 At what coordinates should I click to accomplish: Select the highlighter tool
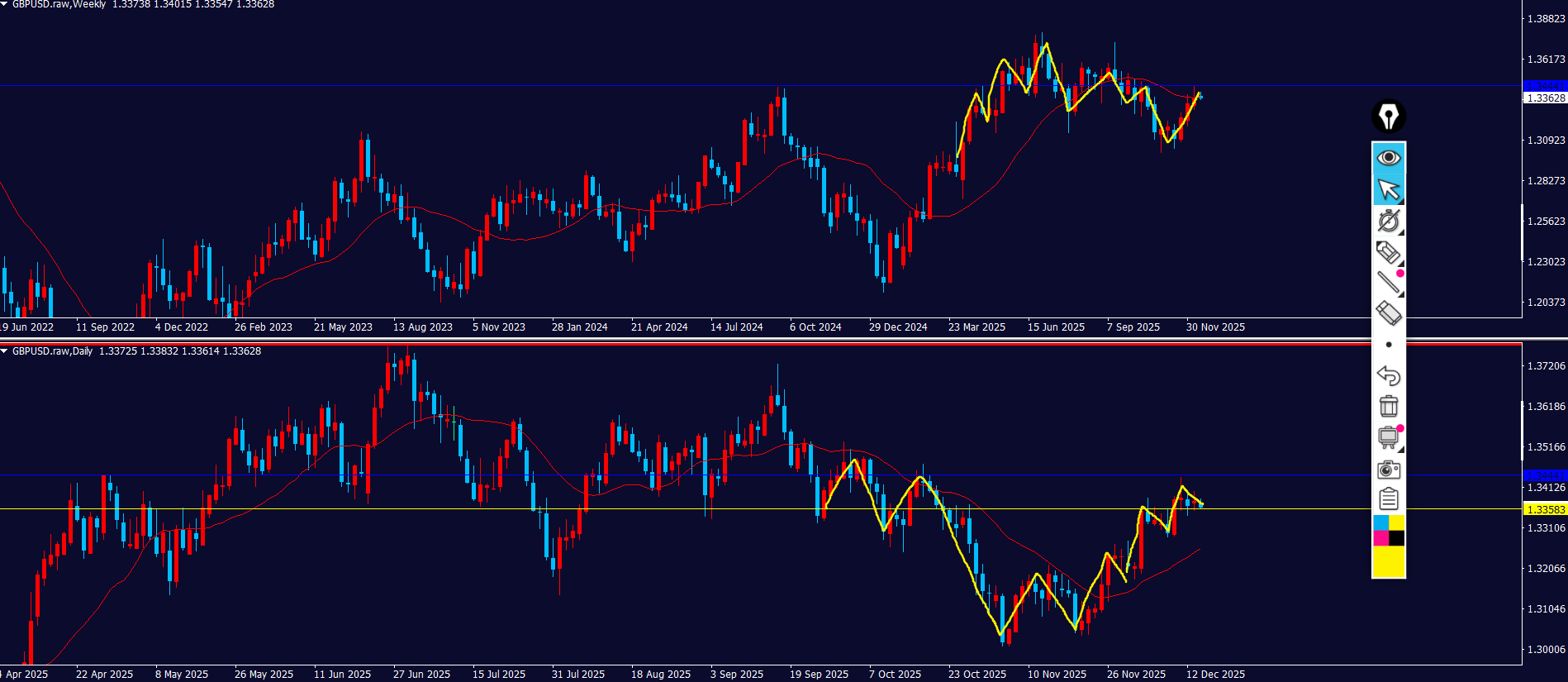pos(1388,252)
